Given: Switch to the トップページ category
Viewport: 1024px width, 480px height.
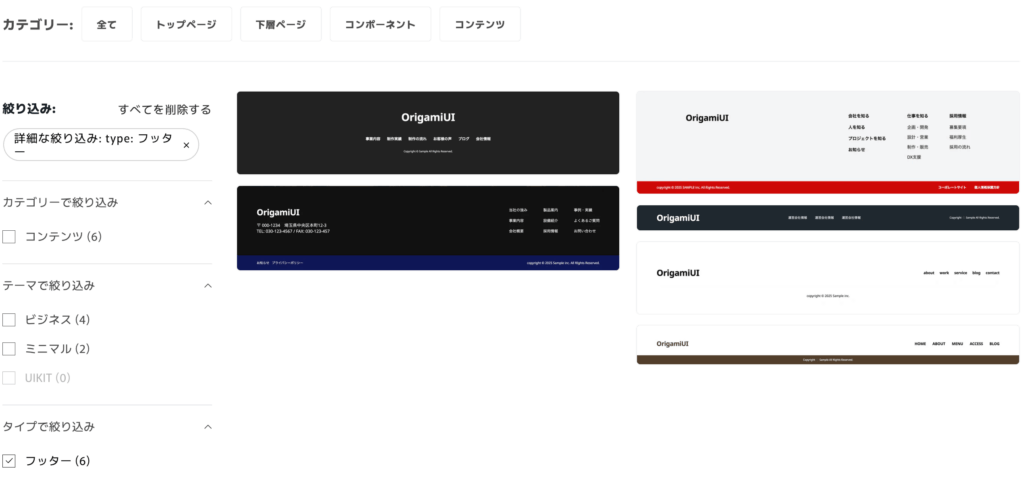Looking at the screenshot, I should 186,24.
